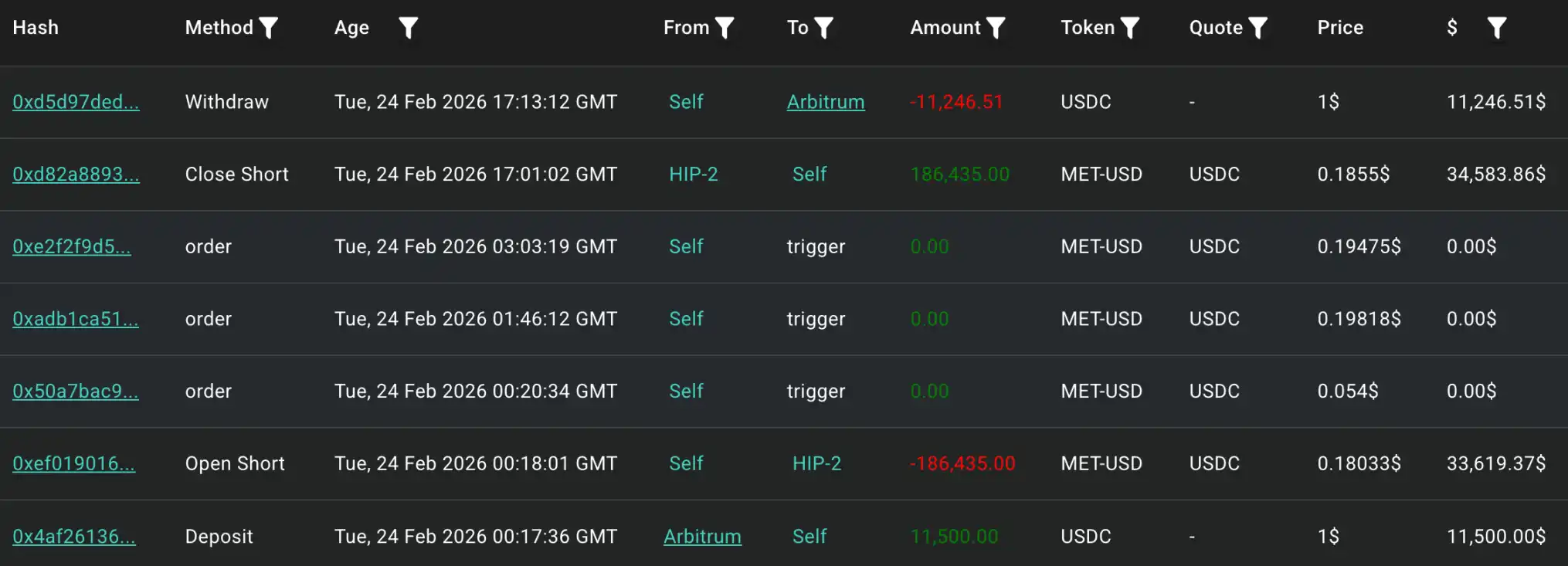Open transaction hash 0xd82a8893
1568x566 pixels.
pyautogui.click(x=76, y=174)
